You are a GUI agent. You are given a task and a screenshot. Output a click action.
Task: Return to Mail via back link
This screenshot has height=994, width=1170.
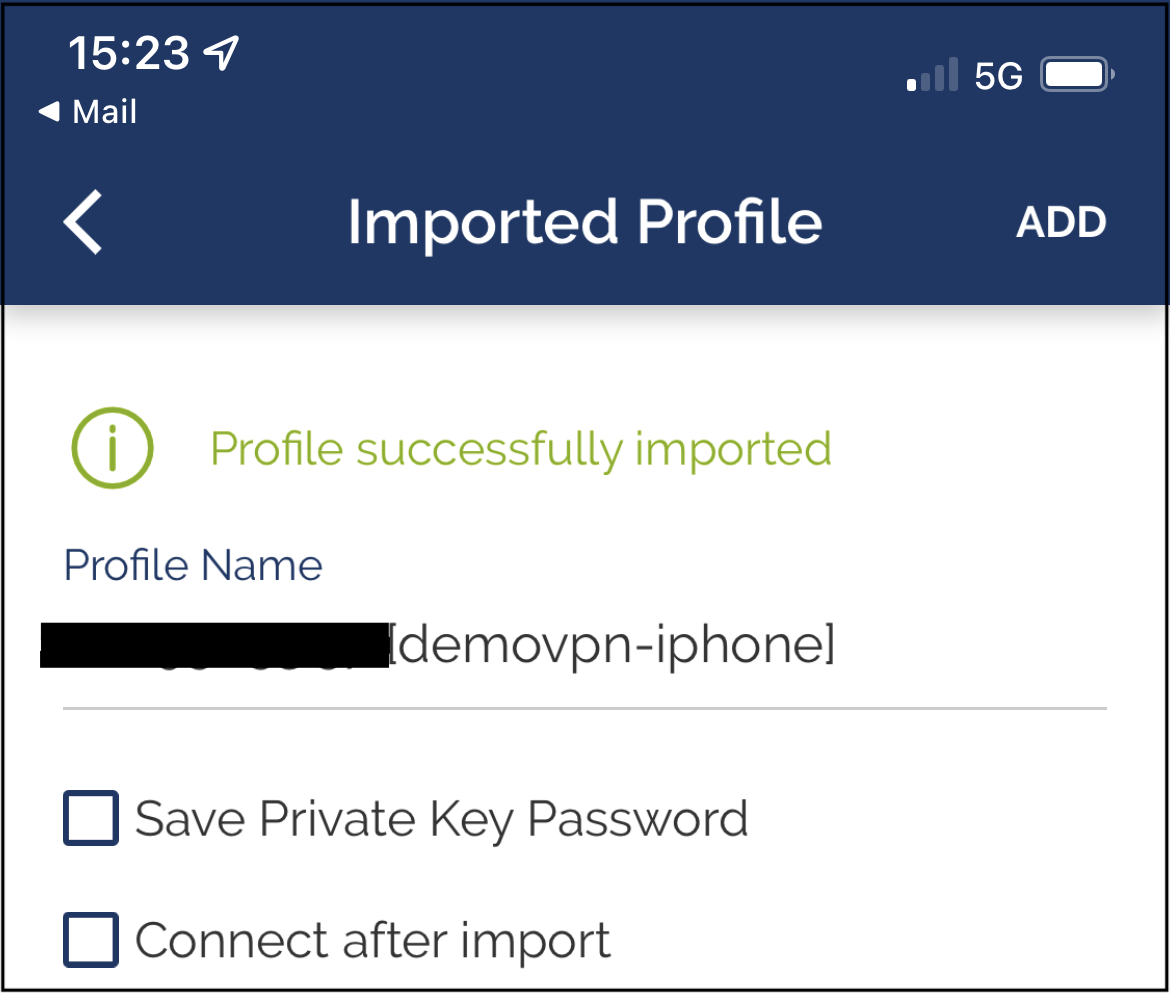click(88, 112)
